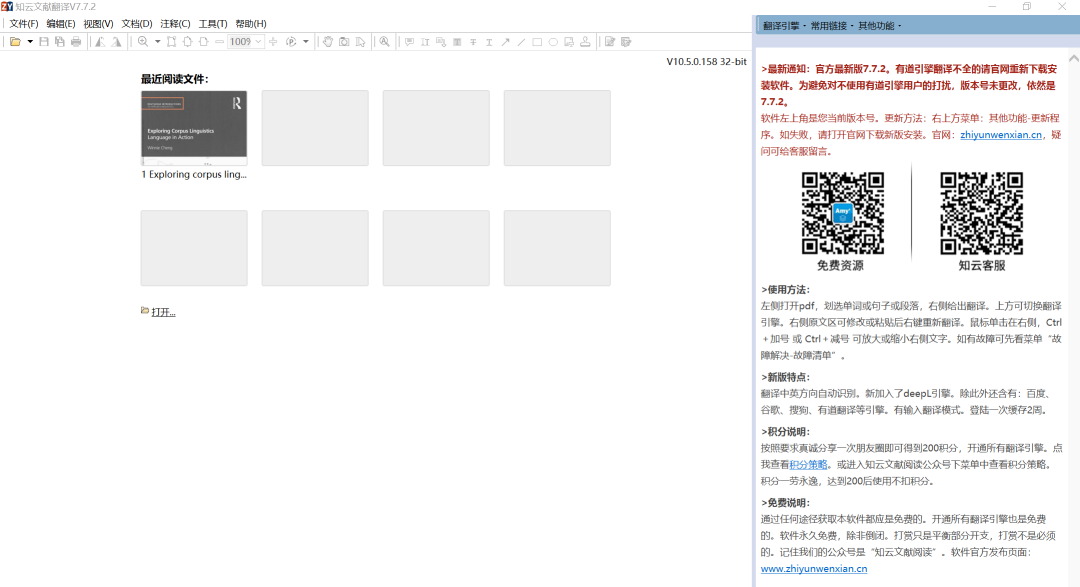1080x587 pixels.
Task: Select the text selection cursor tool
Action: coord(360,42)
